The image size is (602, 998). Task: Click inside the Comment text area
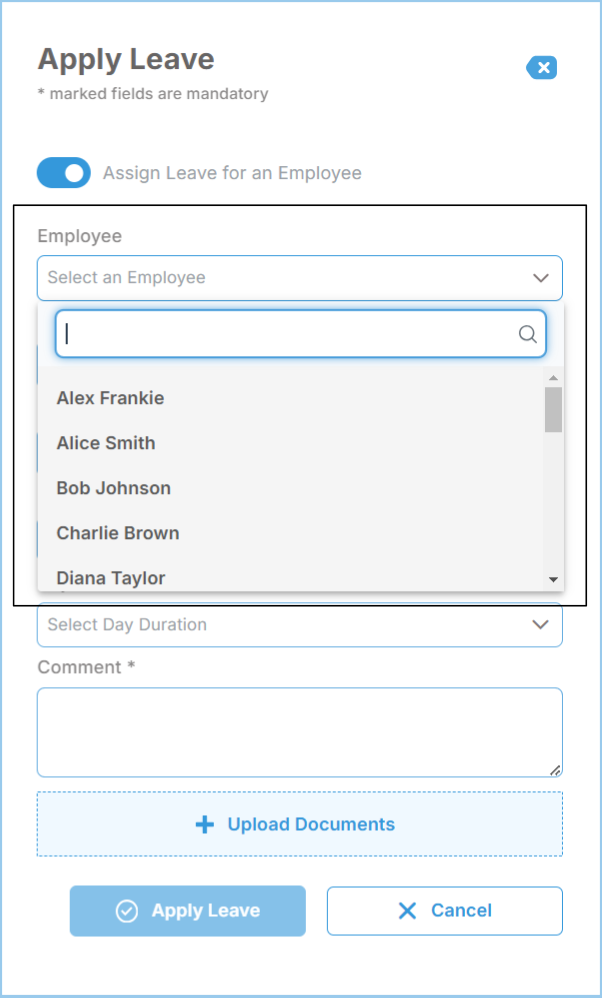[299, 732]
